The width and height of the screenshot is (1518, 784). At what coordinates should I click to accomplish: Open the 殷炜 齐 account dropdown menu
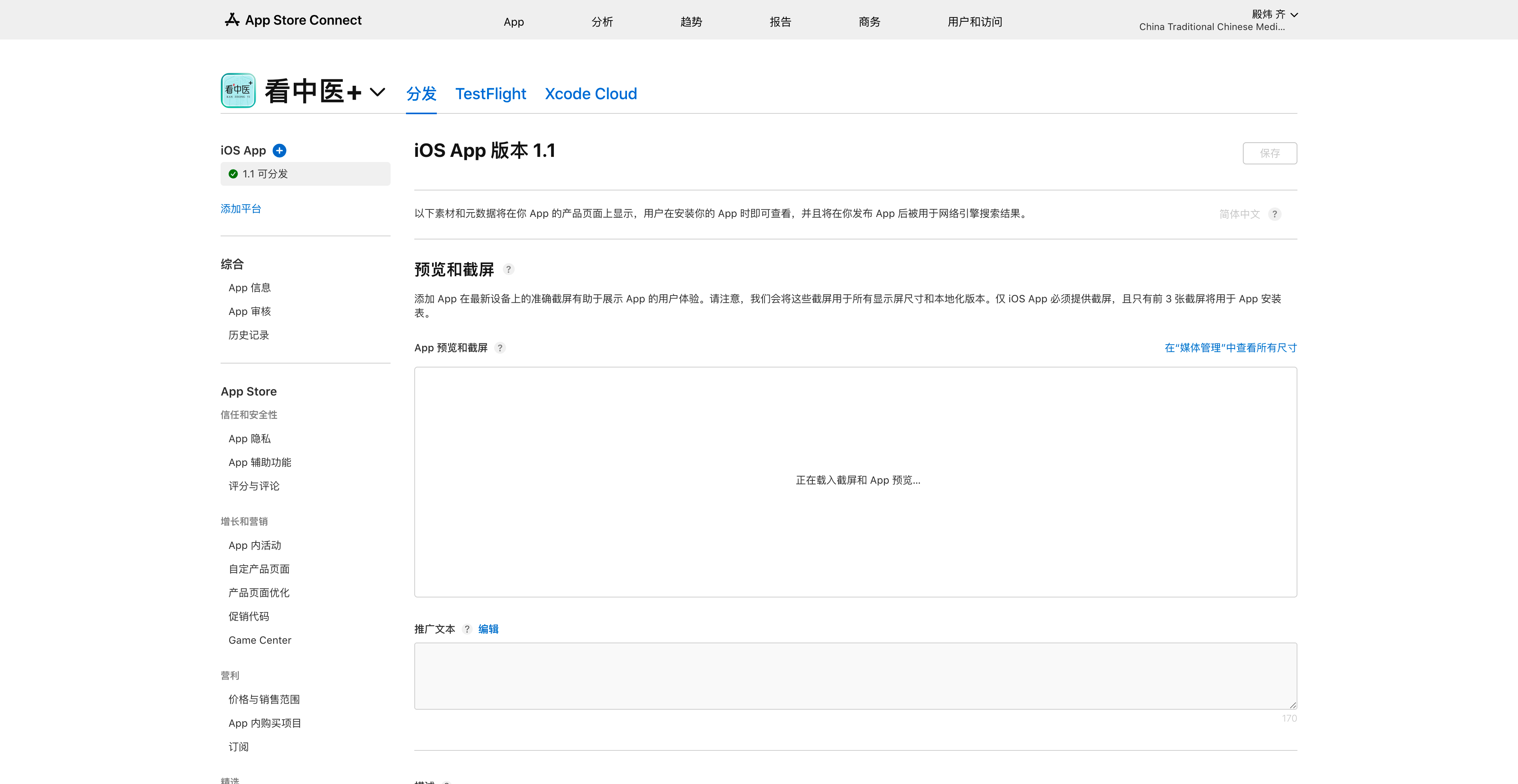coord(1274,15)
